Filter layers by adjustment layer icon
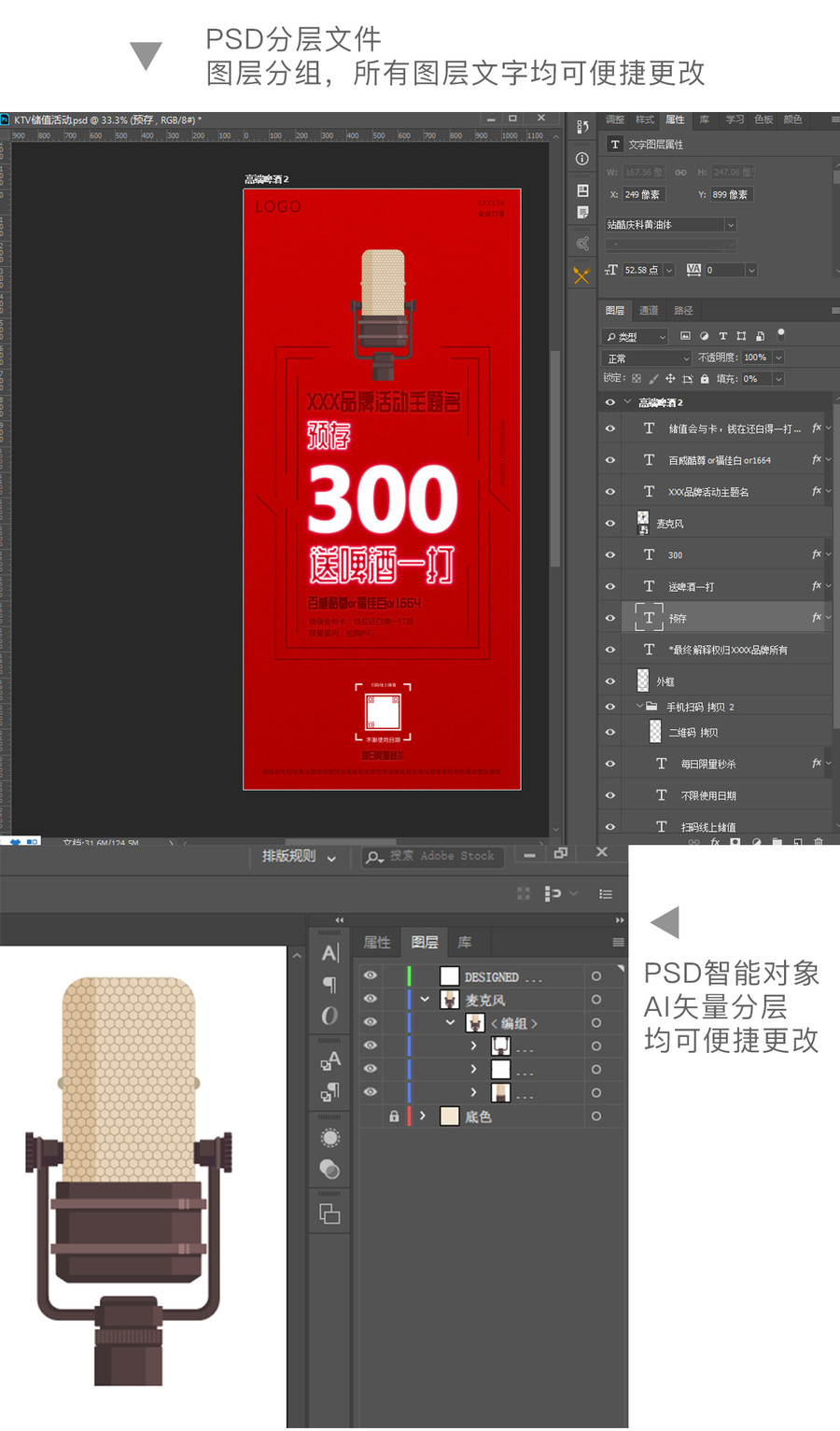The width and height of the screenshot is (840, 1431). pos(704,336)
